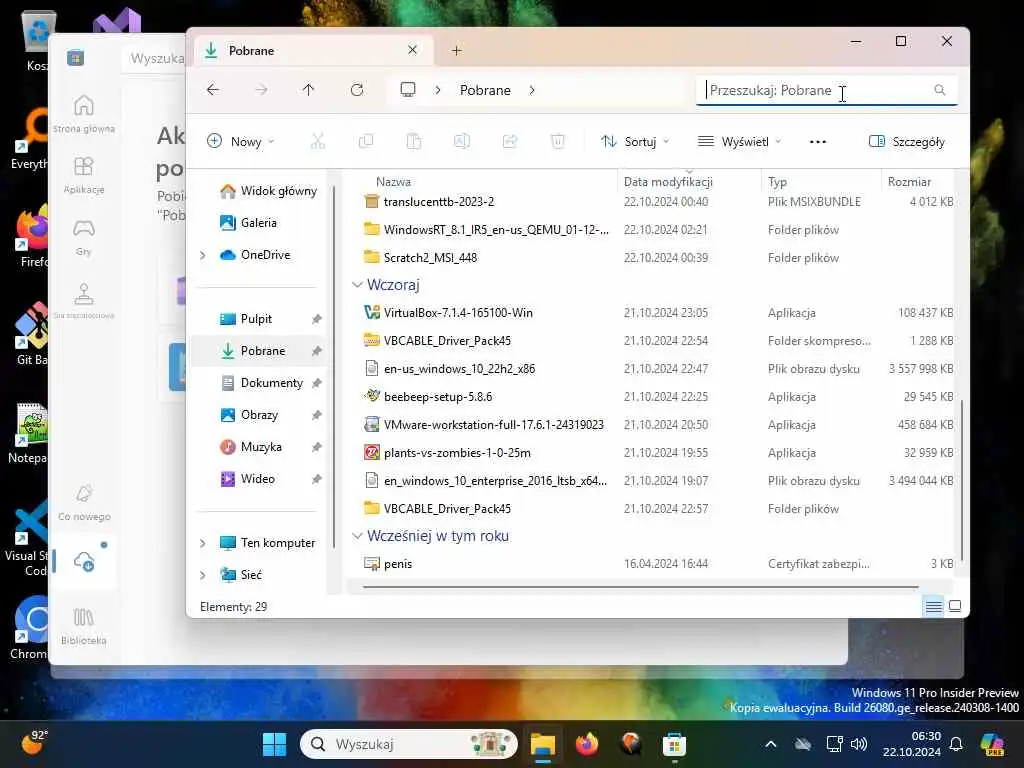
Task: Click the taskbar volume icon
Action: 859,744
